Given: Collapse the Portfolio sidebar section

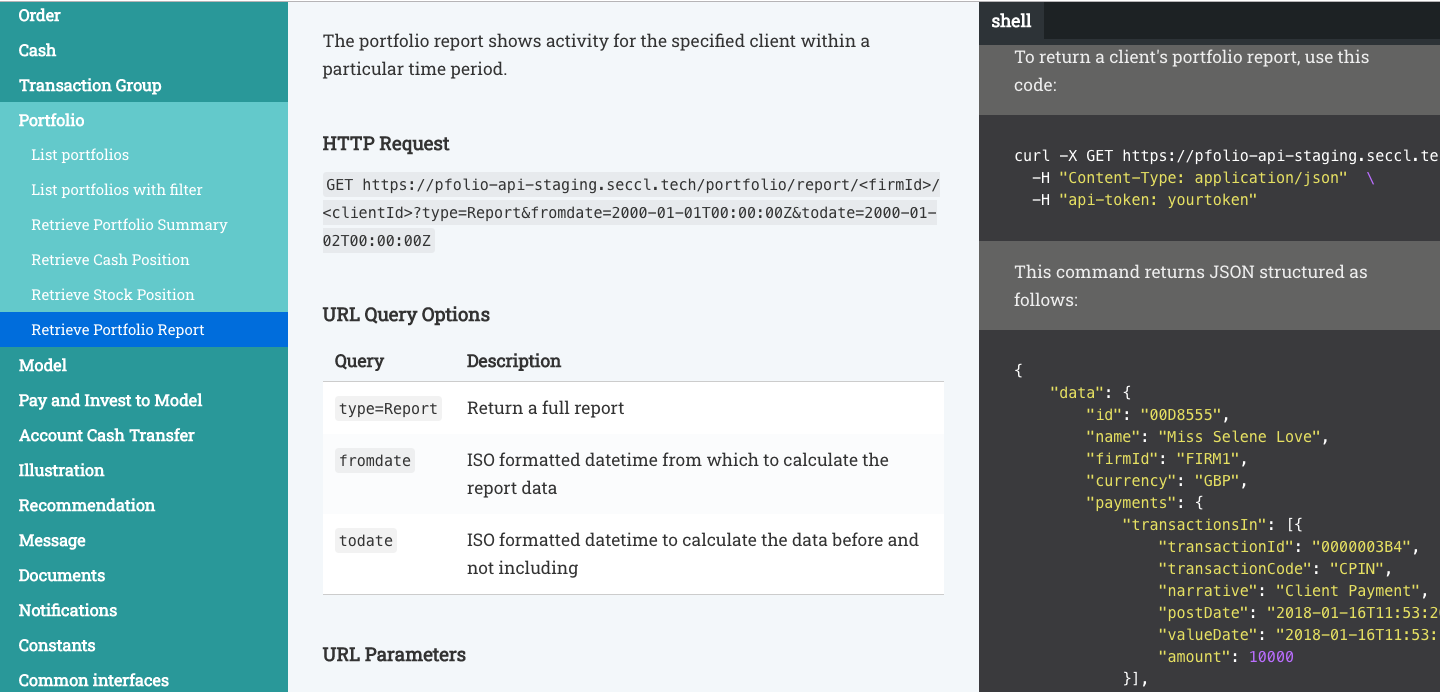Looking at the screenshot, I should pyautogui.click(x=52, y=120).
